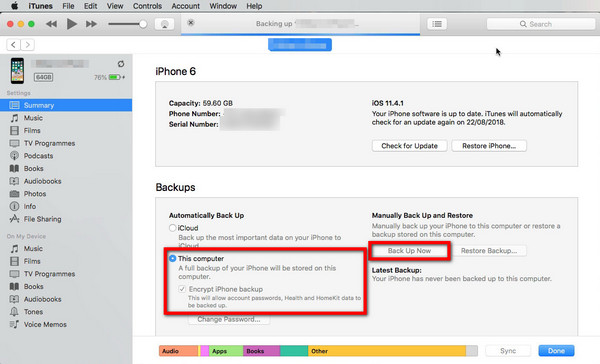Click the Audio segment of storage bar
Screen dimensions: 600x364
click(x=179, y=351)
